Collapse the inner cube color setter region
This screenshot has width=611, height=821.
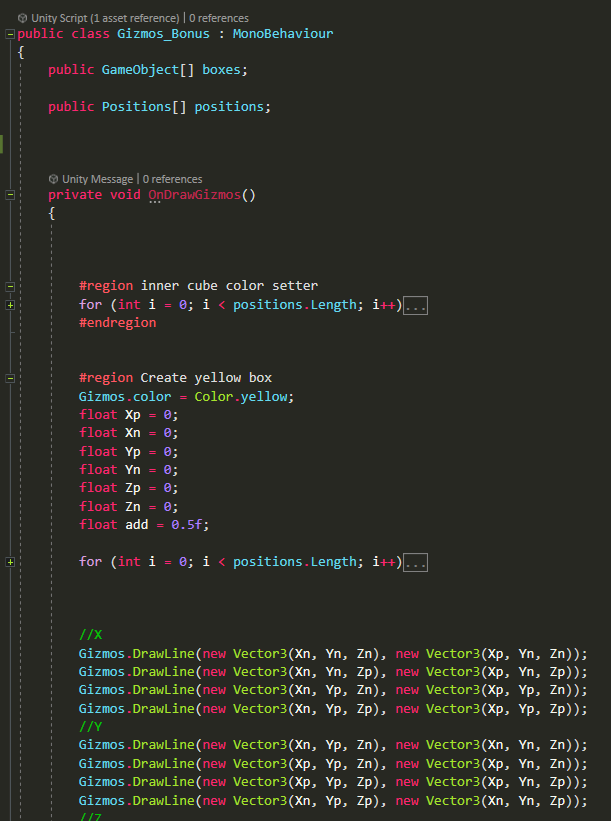(10, 286)
